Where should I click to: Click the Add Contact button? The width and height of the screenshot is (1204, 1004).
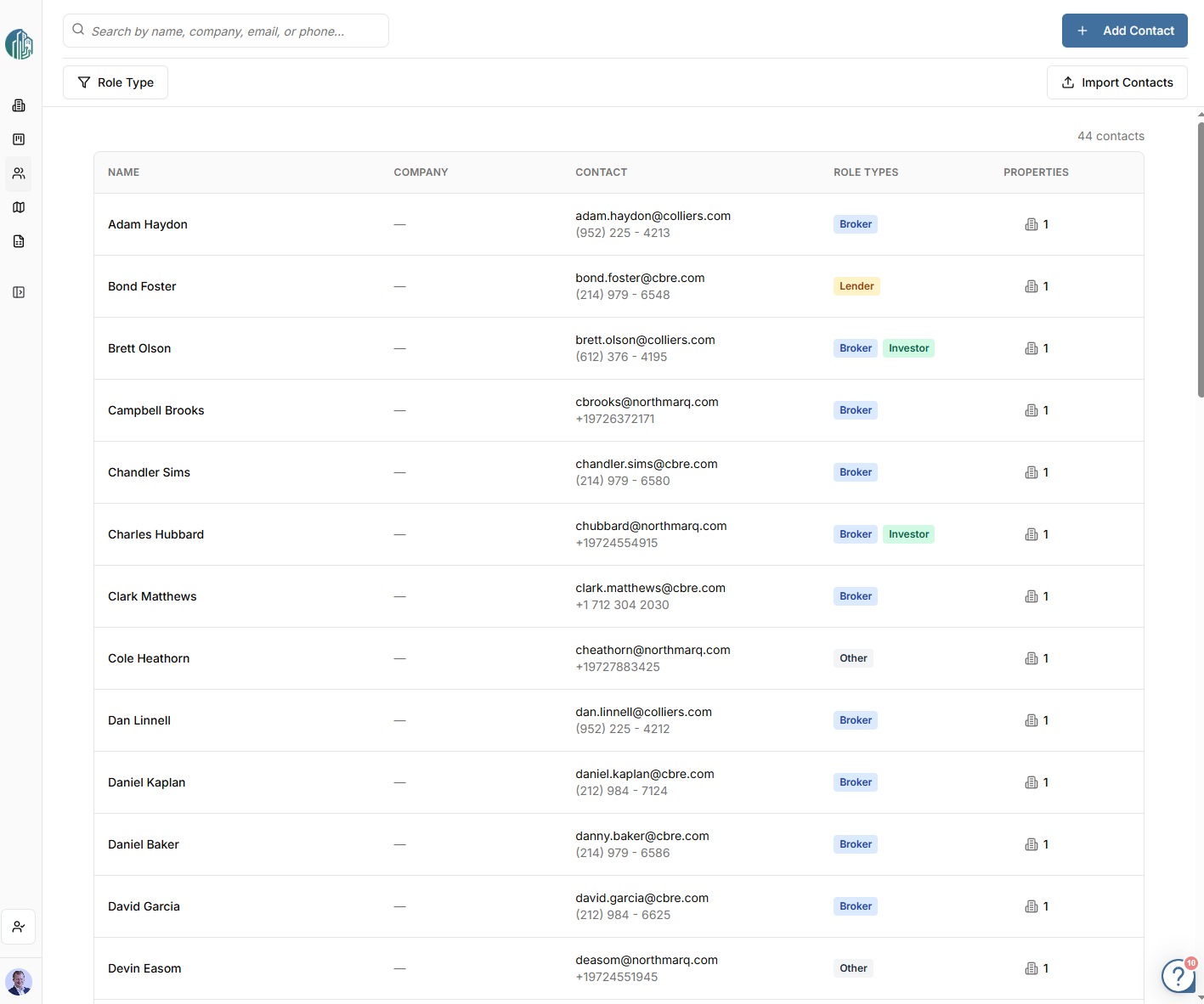[1124, 31]
